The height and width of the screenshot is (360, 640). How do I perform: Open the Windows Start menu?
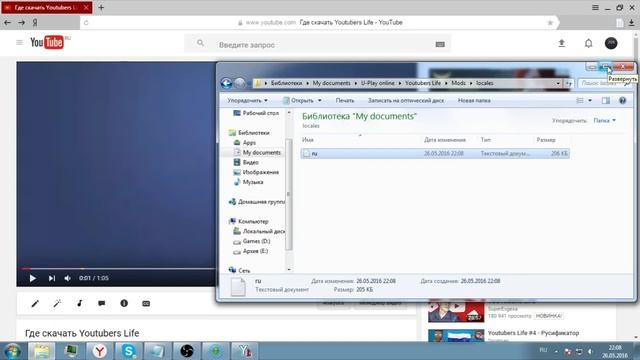coord(12,351)
